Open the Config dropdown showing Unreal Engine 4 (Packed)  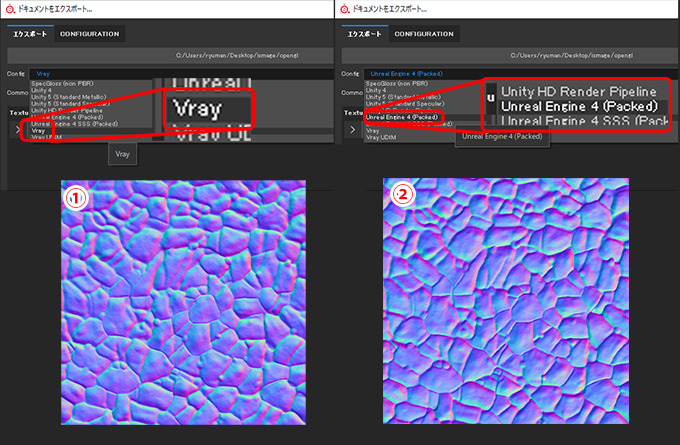coord(520,74)
